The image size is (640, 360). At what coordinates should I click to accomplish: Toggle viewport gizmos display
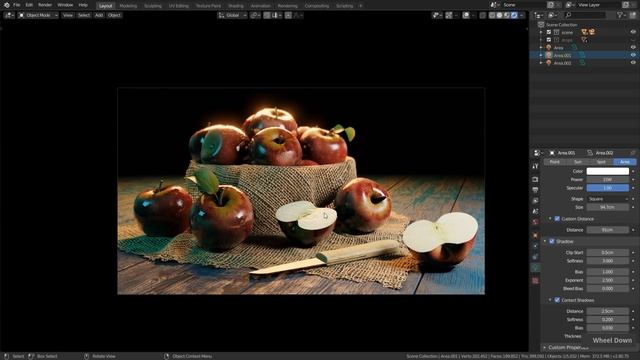[449, 15]
